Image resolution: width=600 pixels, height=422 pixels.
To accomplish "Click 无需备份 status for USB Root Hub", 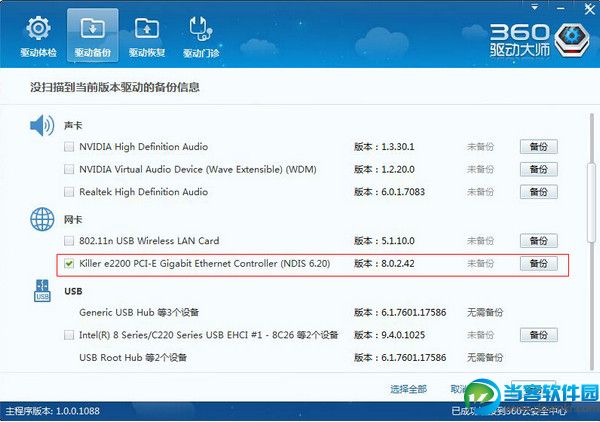I will coord(485,357).
